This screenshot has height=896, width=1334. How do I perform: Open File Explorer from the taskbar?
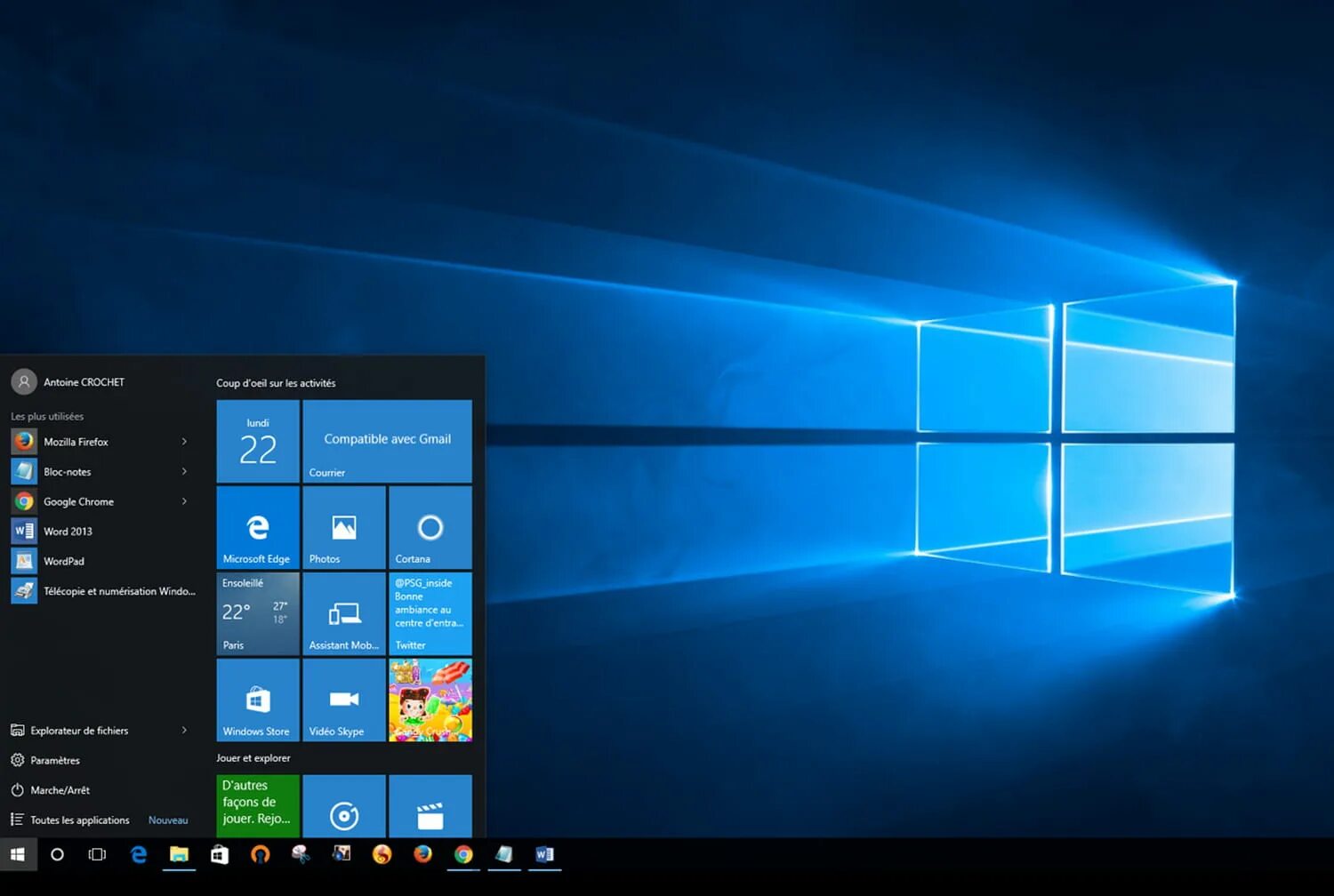pyautogui.click(x=179, y=854)
